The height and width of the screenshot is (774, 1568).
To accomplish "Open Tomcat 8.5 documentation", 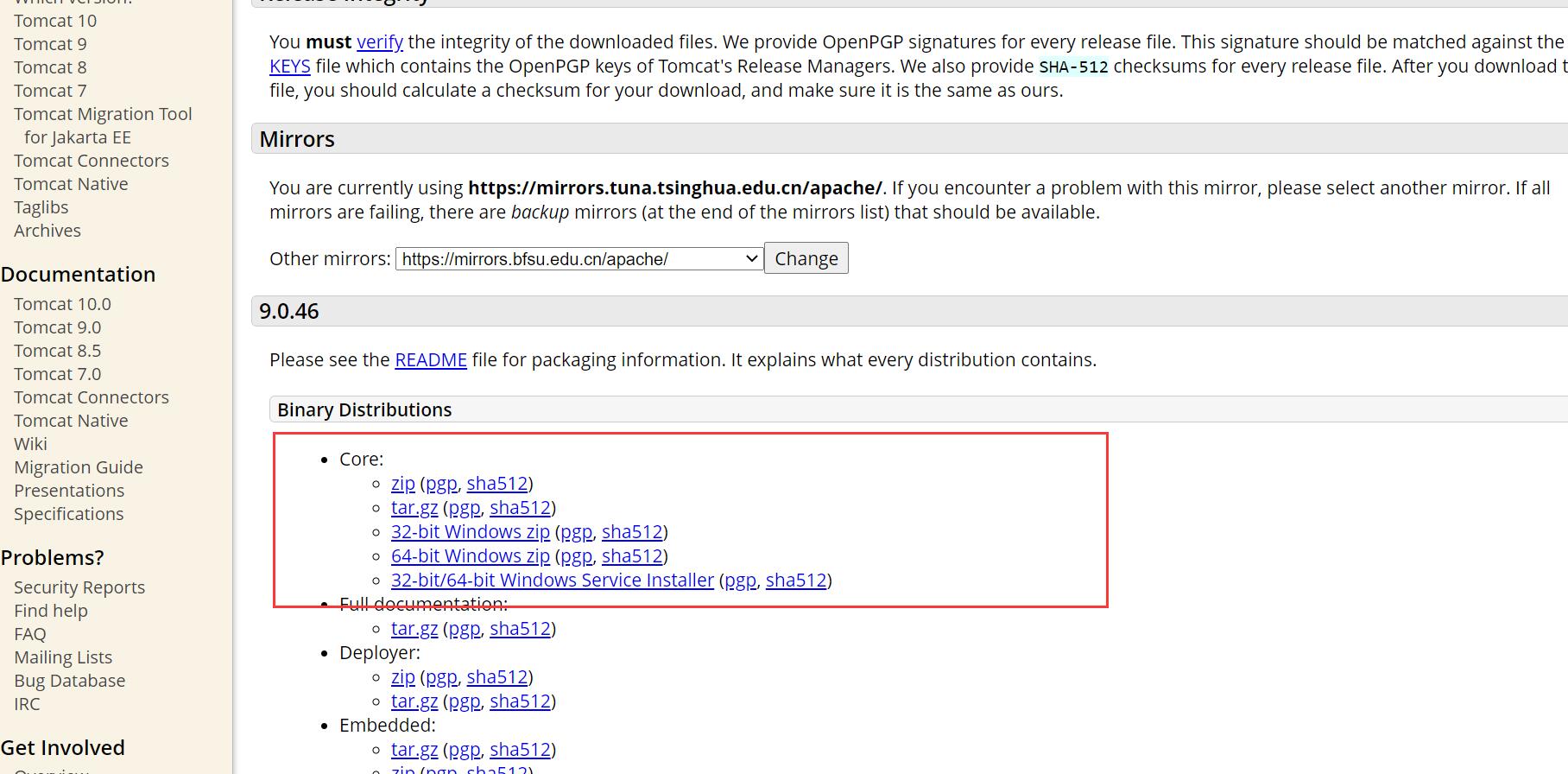I will click(57, 351).
